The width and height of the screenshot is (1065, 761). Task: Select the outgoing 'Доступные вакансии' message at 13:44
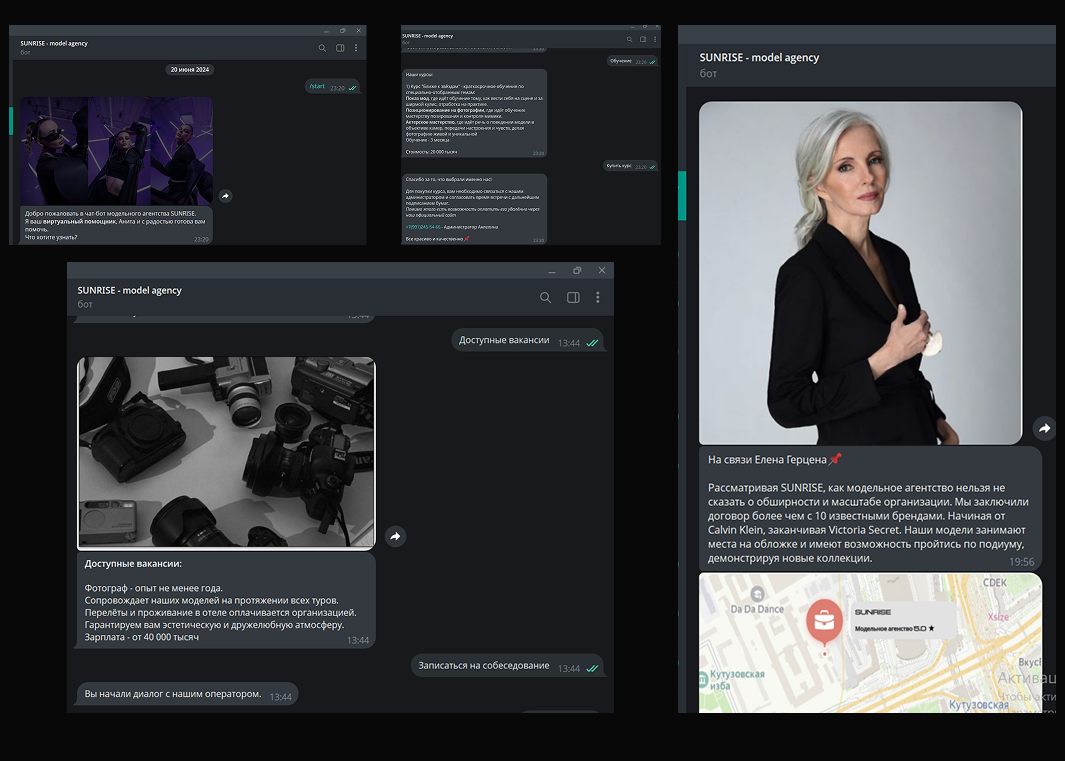click(528, 341)
